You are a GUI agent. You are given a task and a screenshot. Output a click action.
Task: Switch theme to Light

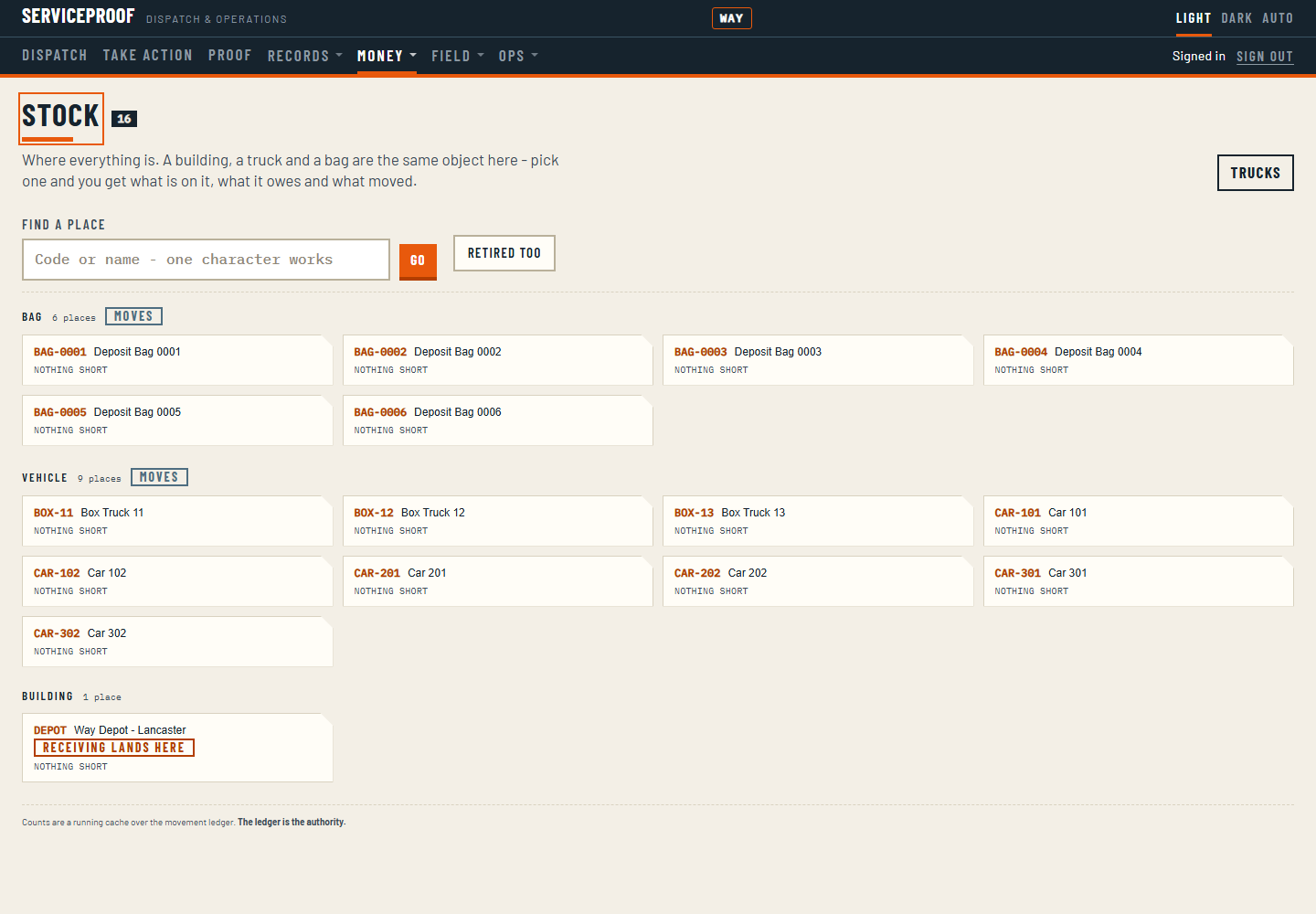point(1193,18)
